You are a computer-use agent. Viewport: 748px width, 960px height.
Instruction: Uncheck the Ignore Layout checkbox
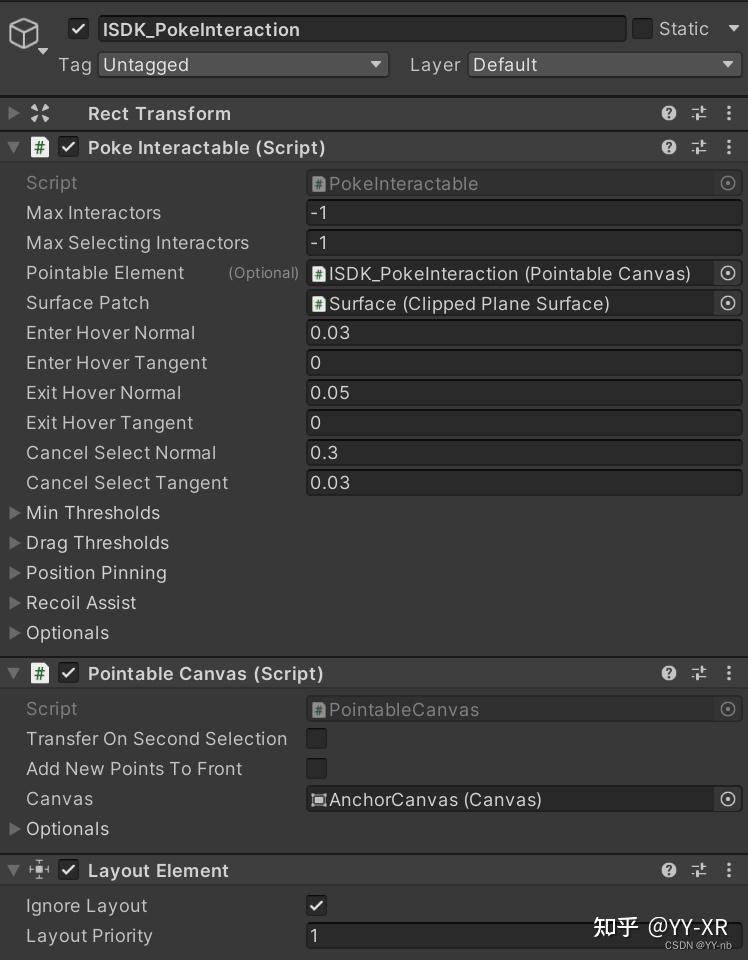pyautogui.click(x=316, y=906)
